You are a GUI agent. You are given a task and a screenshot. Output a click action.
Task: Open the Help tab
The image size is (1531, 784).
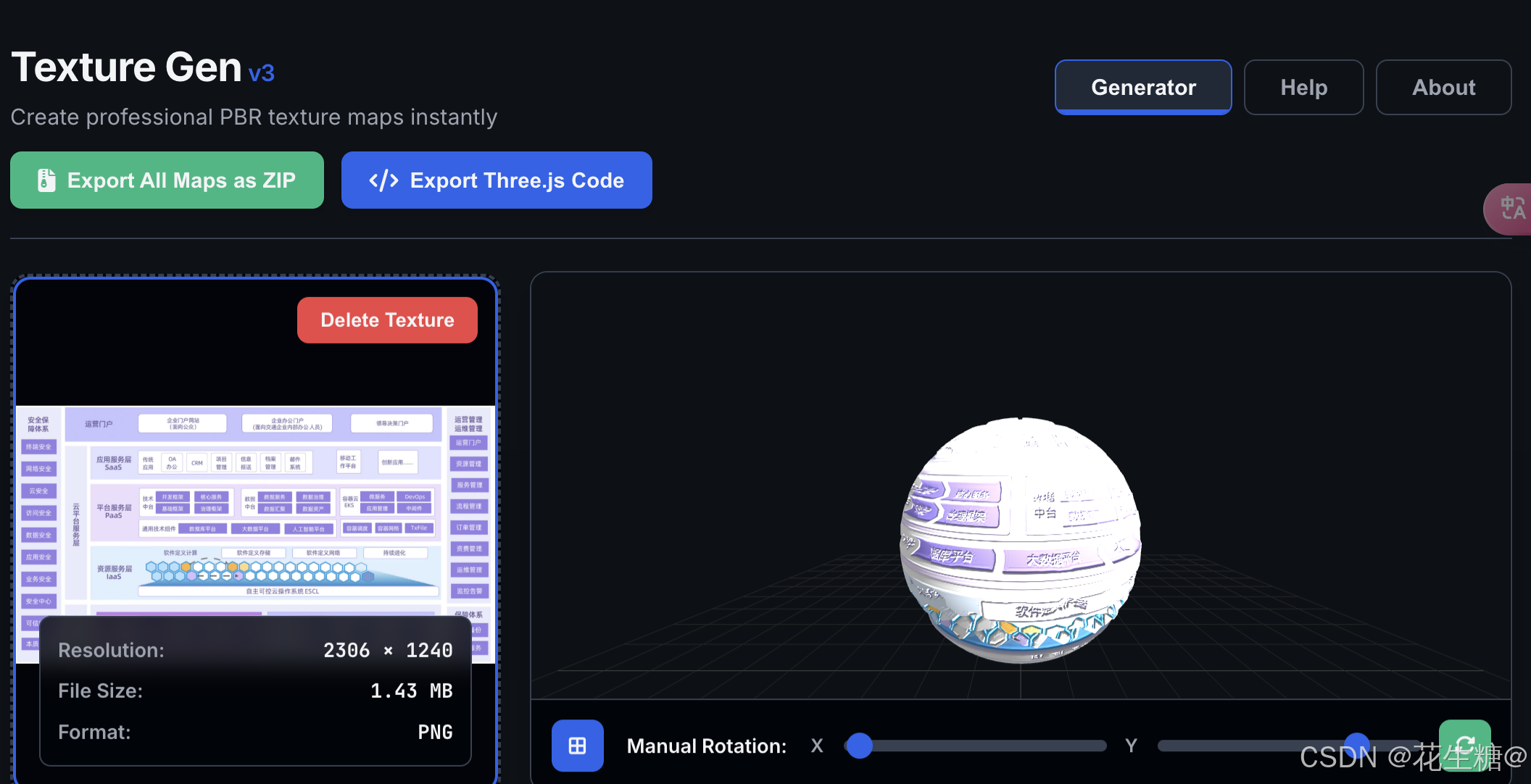tap(1303, 88)
